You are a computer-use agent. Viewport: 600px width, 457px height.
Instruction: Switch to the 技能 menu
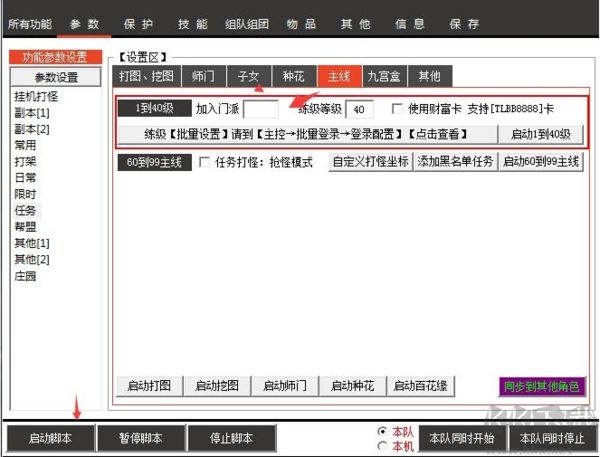tap(192, 21)
